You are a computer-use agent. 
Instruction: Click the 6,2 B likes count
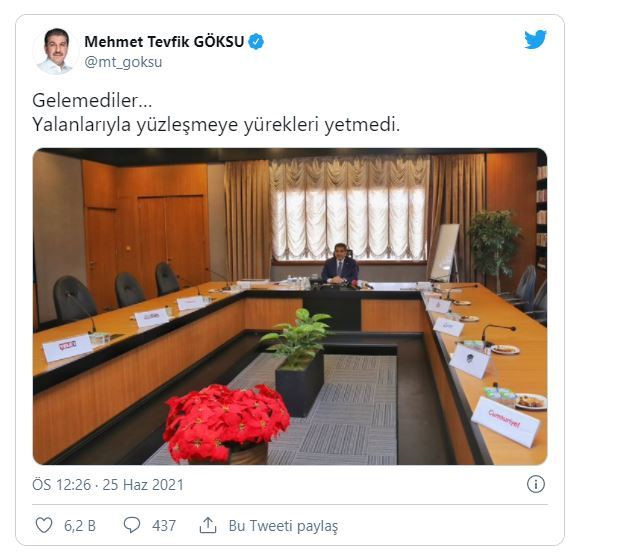(80, 526)
